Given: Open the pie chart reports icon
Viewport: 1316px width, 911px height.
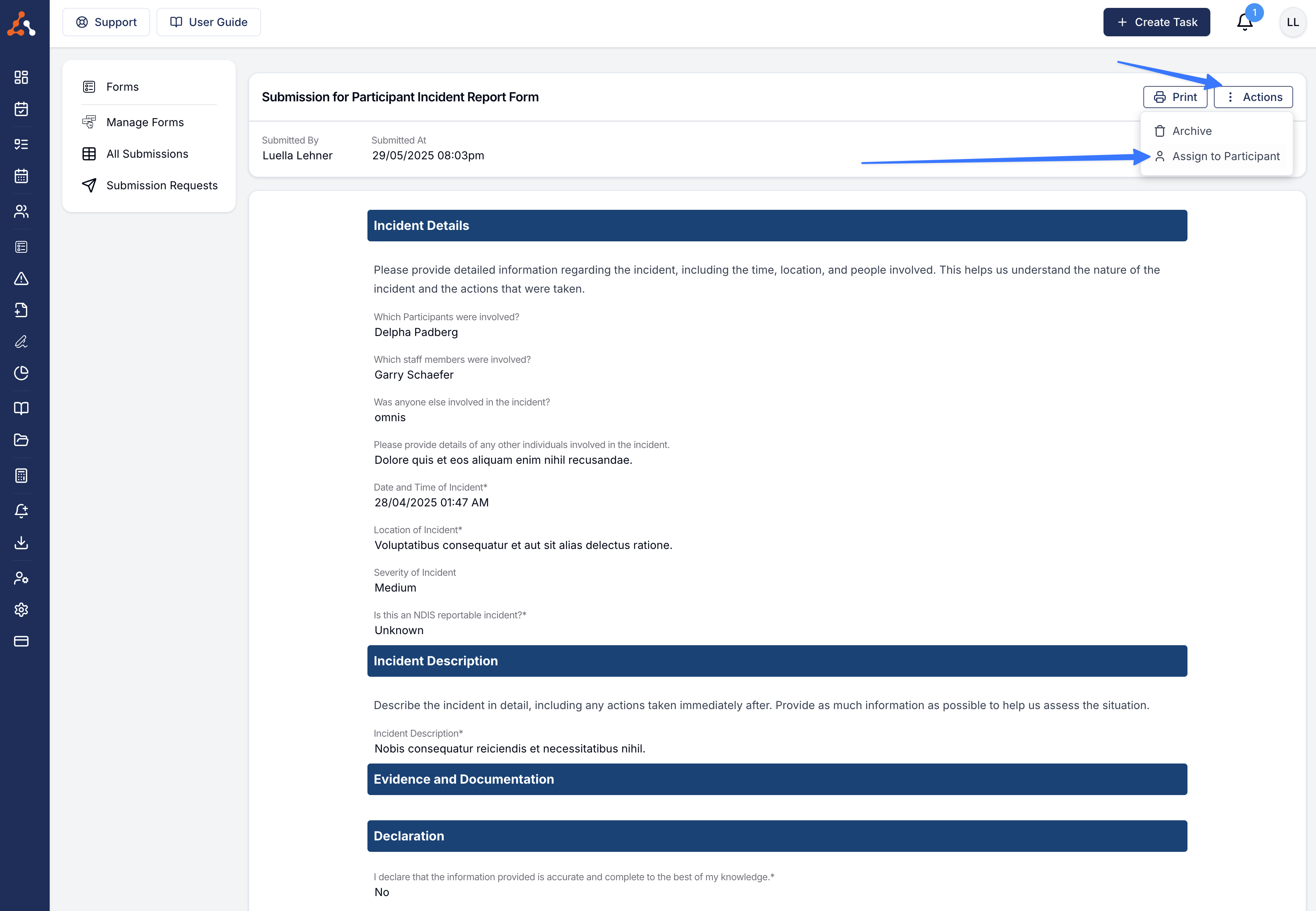Looking at the screenshot, I should 21,373.
